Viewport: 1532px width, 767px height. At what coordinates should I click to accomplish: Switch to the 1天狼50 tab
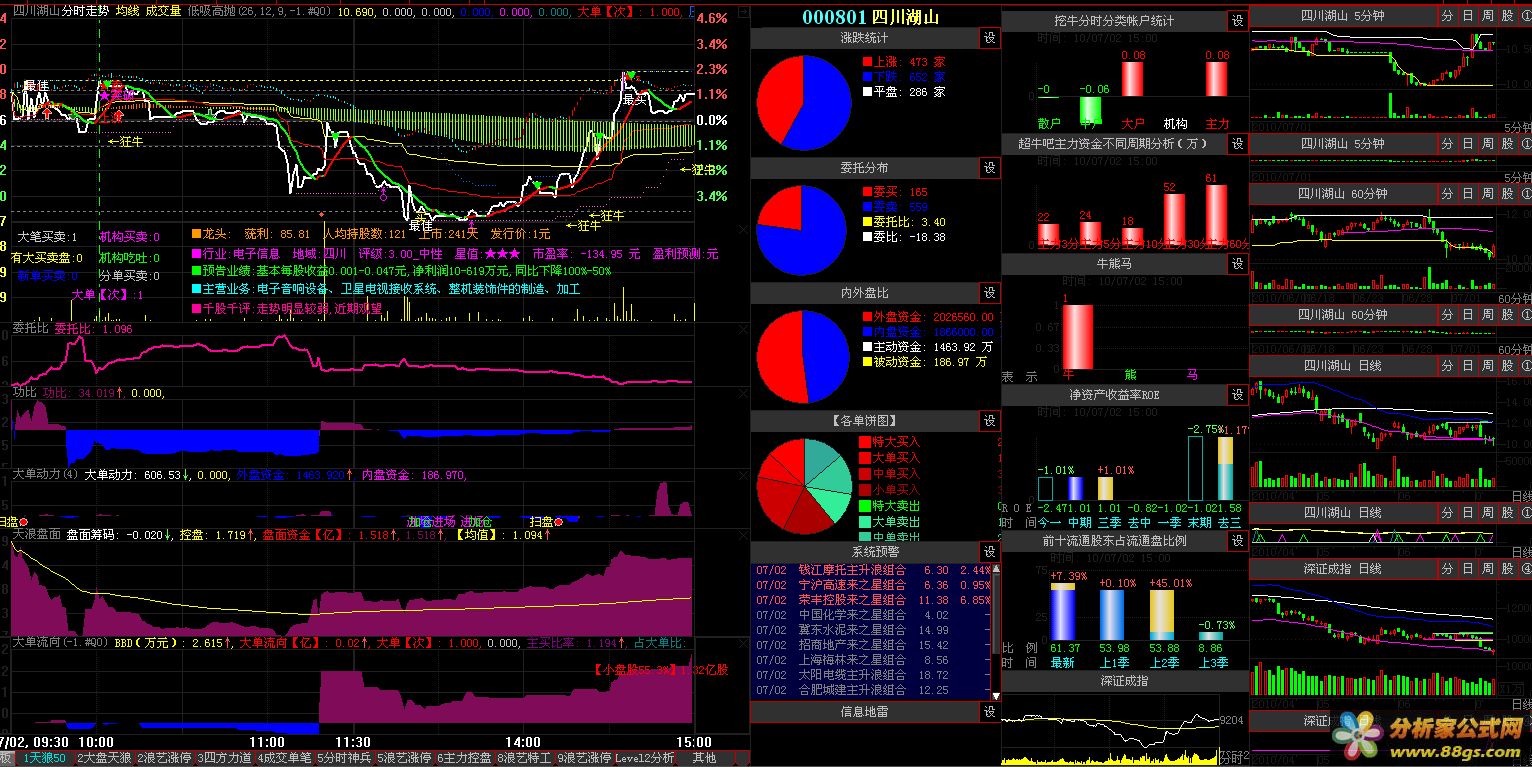pyautogui.click(x=43, y=758)
